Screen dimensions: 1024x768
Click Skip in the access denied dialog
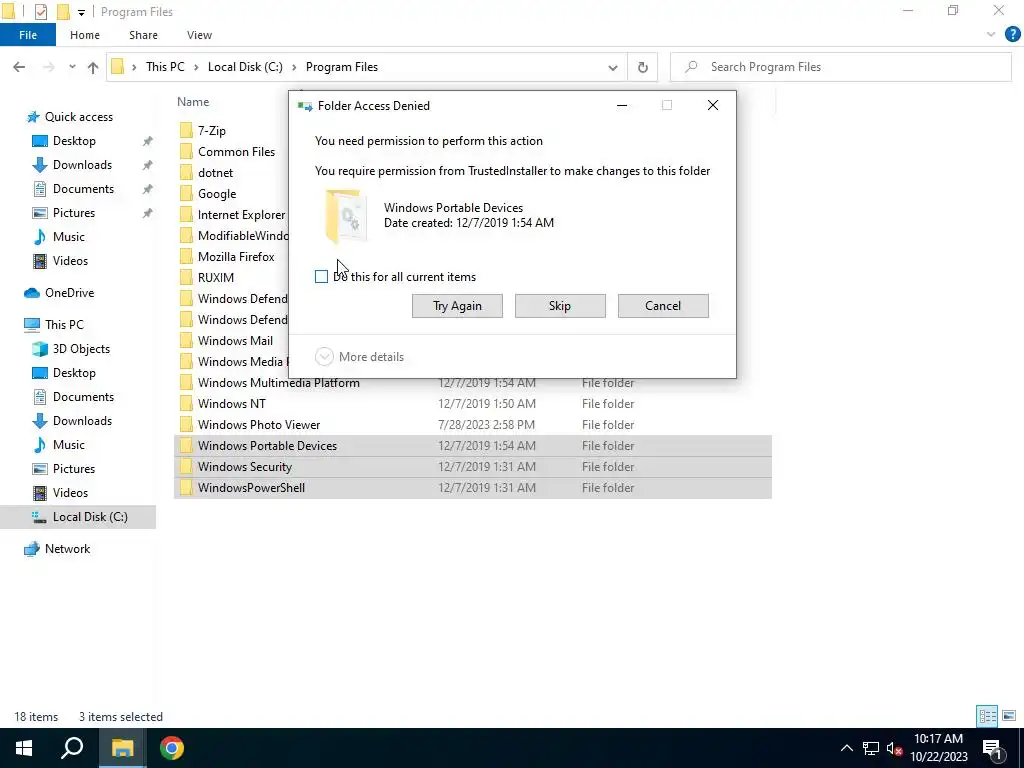coord(560,306)
